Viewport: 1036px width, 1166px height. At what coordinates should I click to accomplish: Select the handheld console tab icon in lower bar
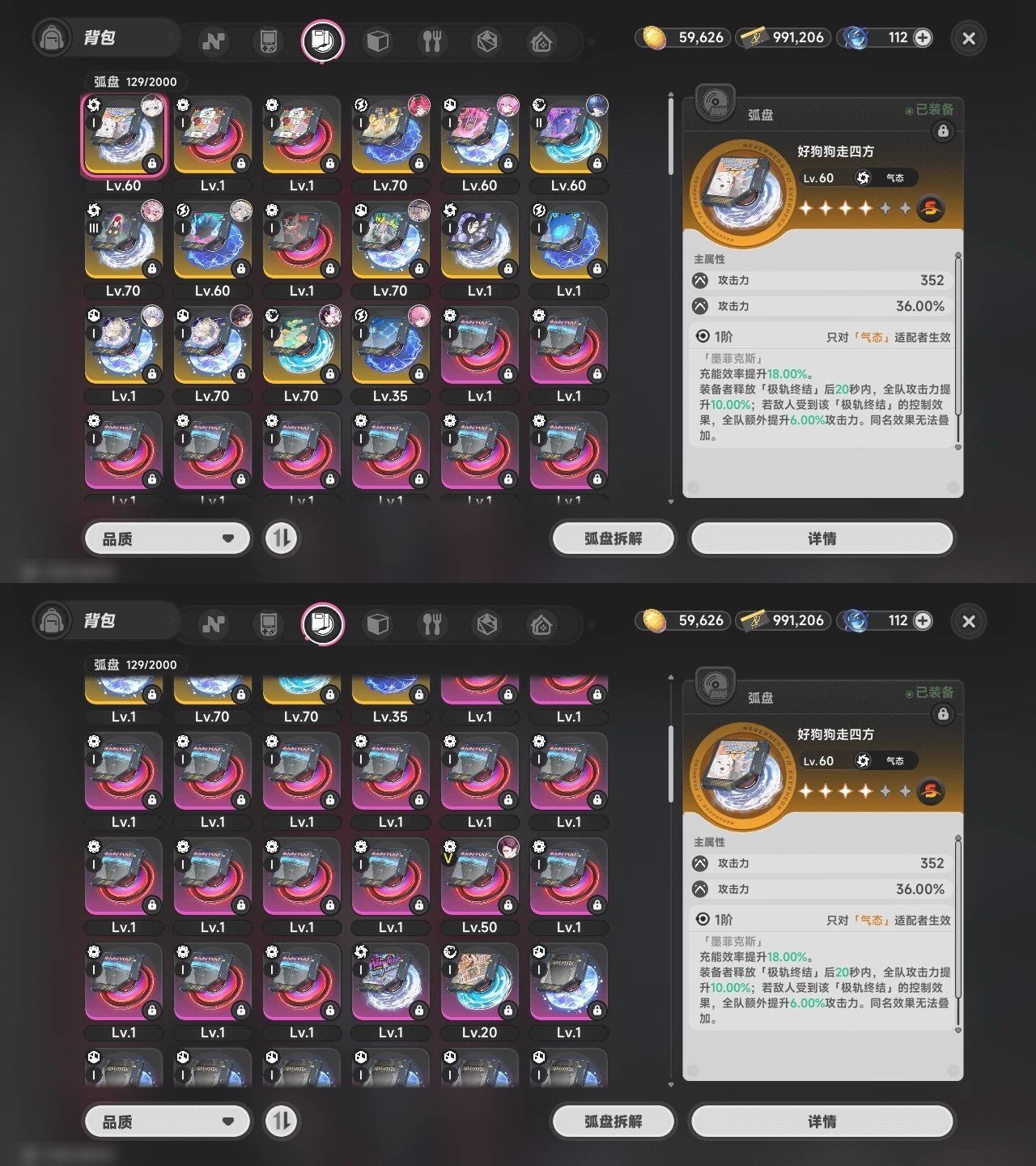[268, 624]
